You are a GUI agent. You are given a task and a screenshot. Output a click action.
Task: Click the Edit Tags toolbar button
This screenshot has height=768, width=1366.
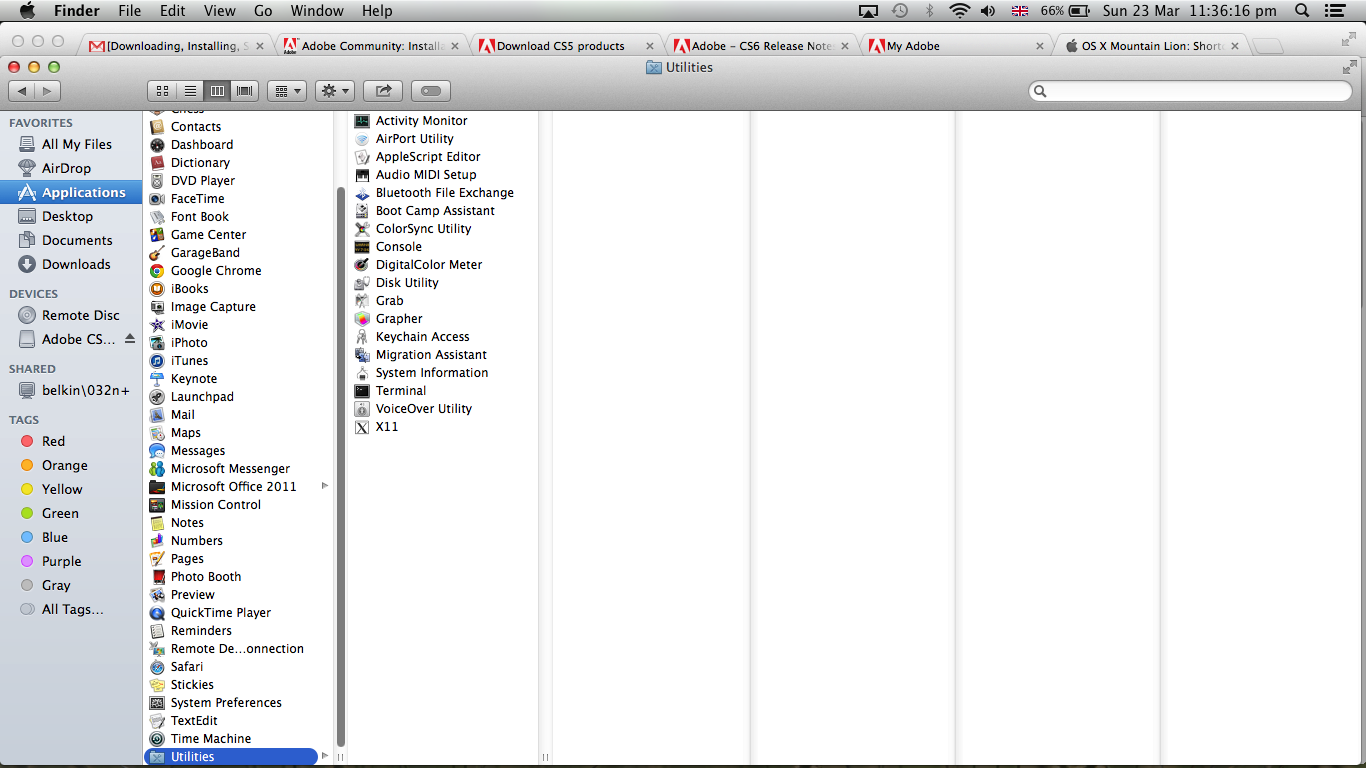click(x=431, y=91)
